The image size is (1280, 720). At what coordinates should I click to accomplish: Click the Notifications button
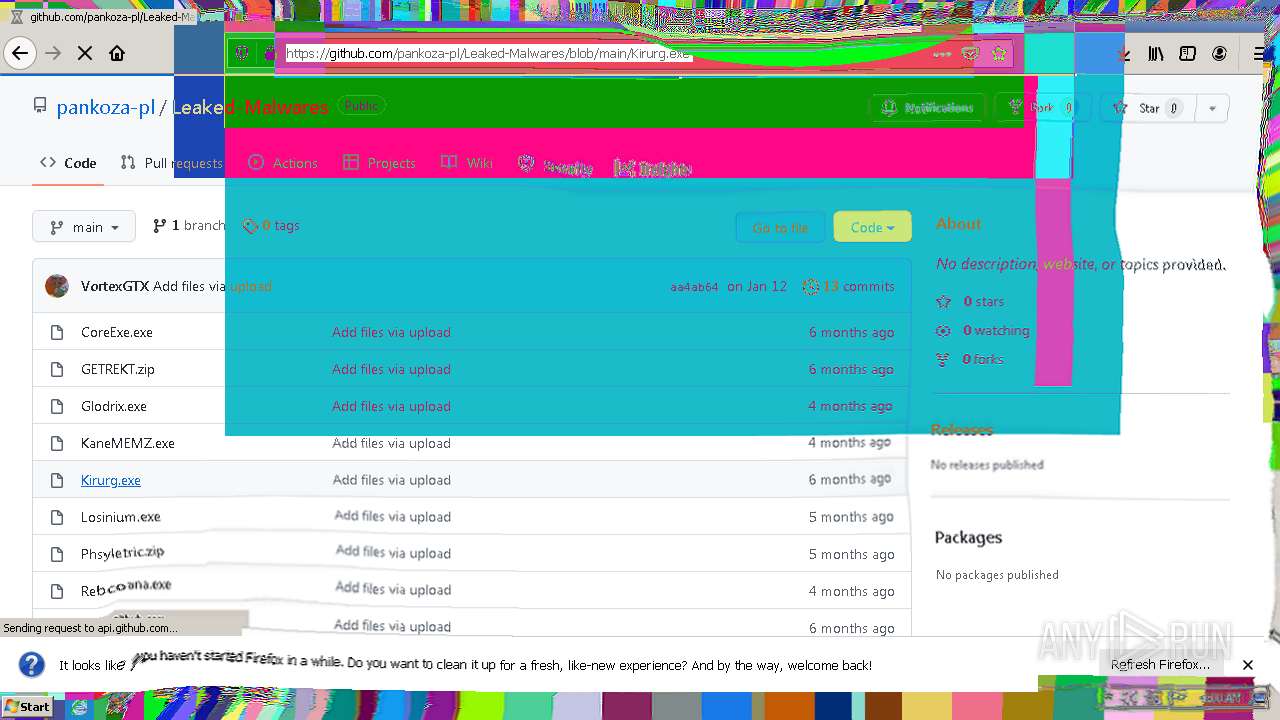point(929,108)
